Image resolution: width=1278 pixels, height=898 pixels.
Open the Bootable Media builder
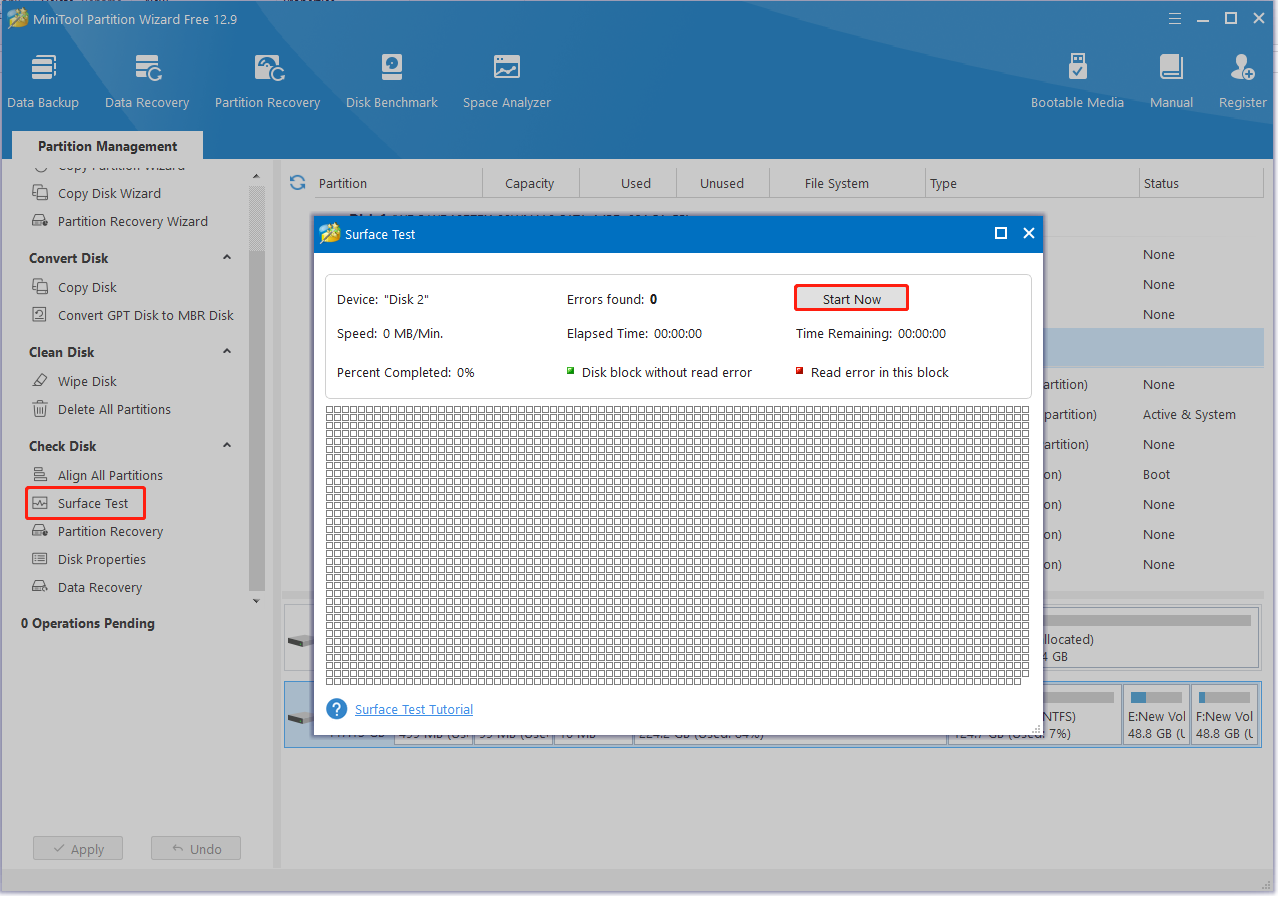[x=1077, y=81]
